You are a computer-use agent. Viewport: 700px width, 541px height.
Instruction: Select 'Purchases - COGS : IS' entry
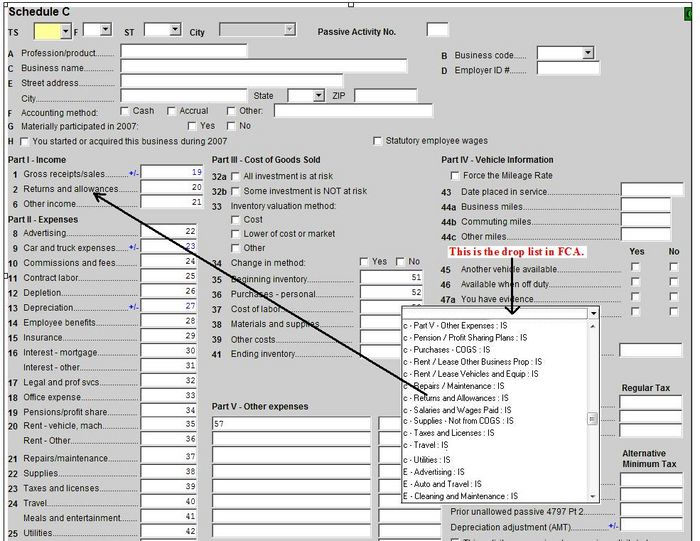pyautogui.click(x=446, y=350)
